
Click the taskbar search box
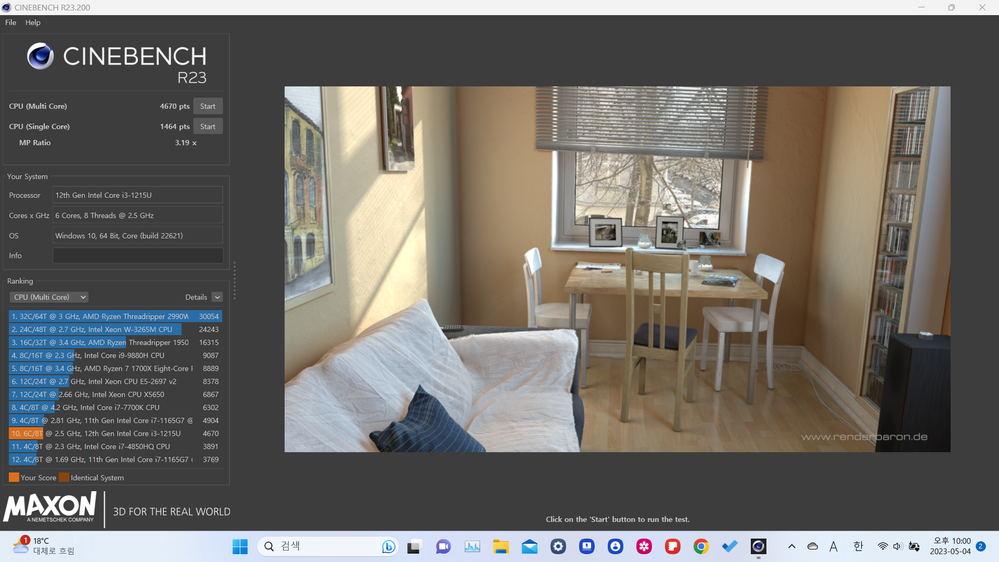[328, 546]
